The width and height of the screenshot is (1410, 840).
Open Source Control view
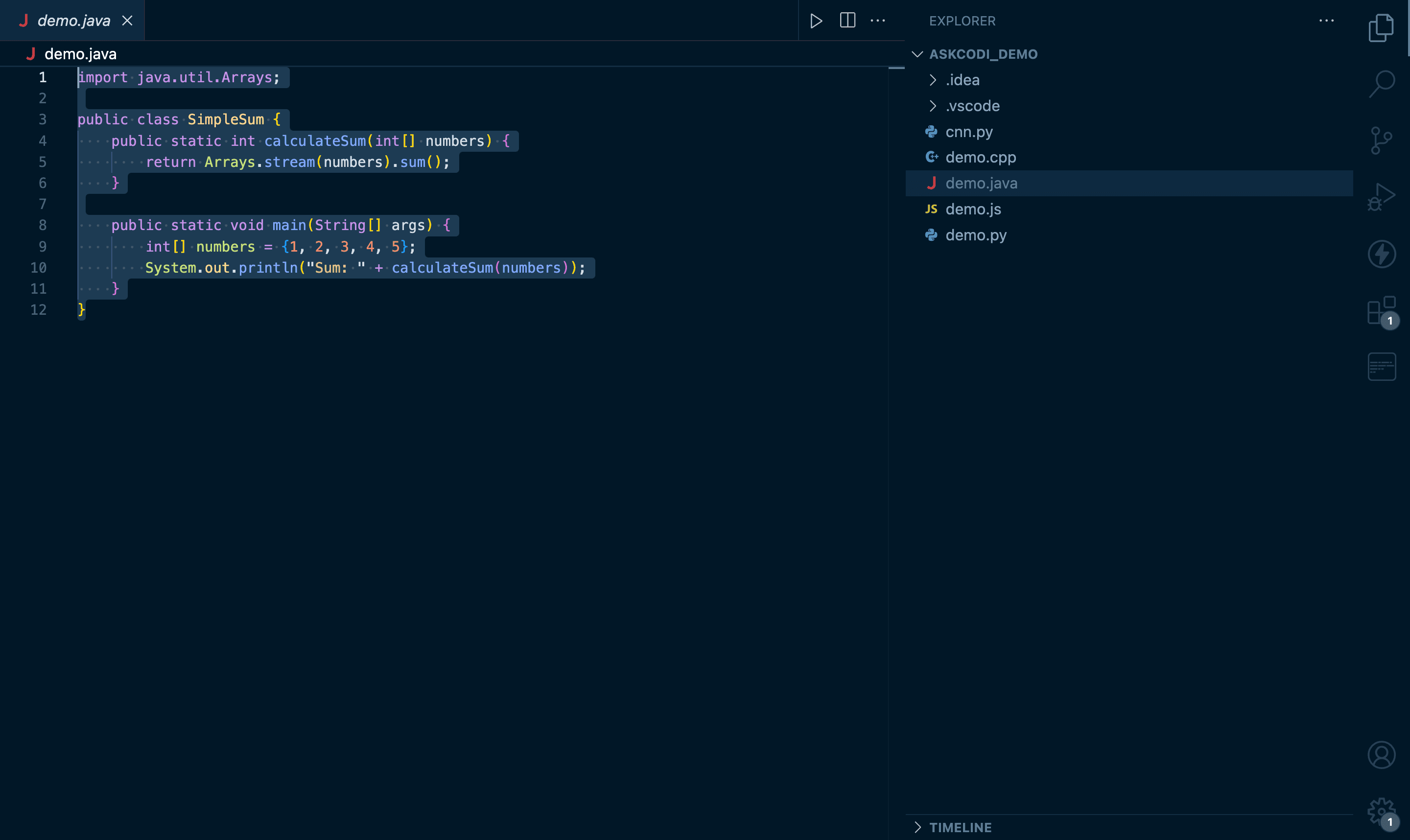click(1381, 140)
